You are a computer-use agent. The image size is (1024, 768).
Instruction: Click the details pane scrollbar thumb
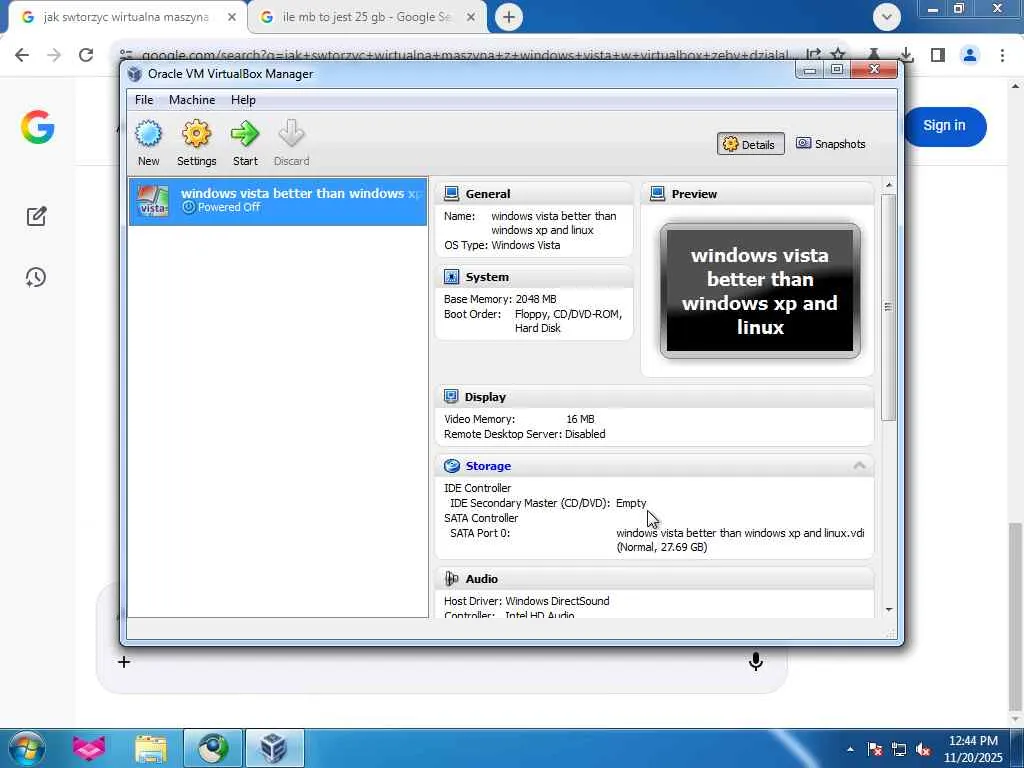point(888,306)
